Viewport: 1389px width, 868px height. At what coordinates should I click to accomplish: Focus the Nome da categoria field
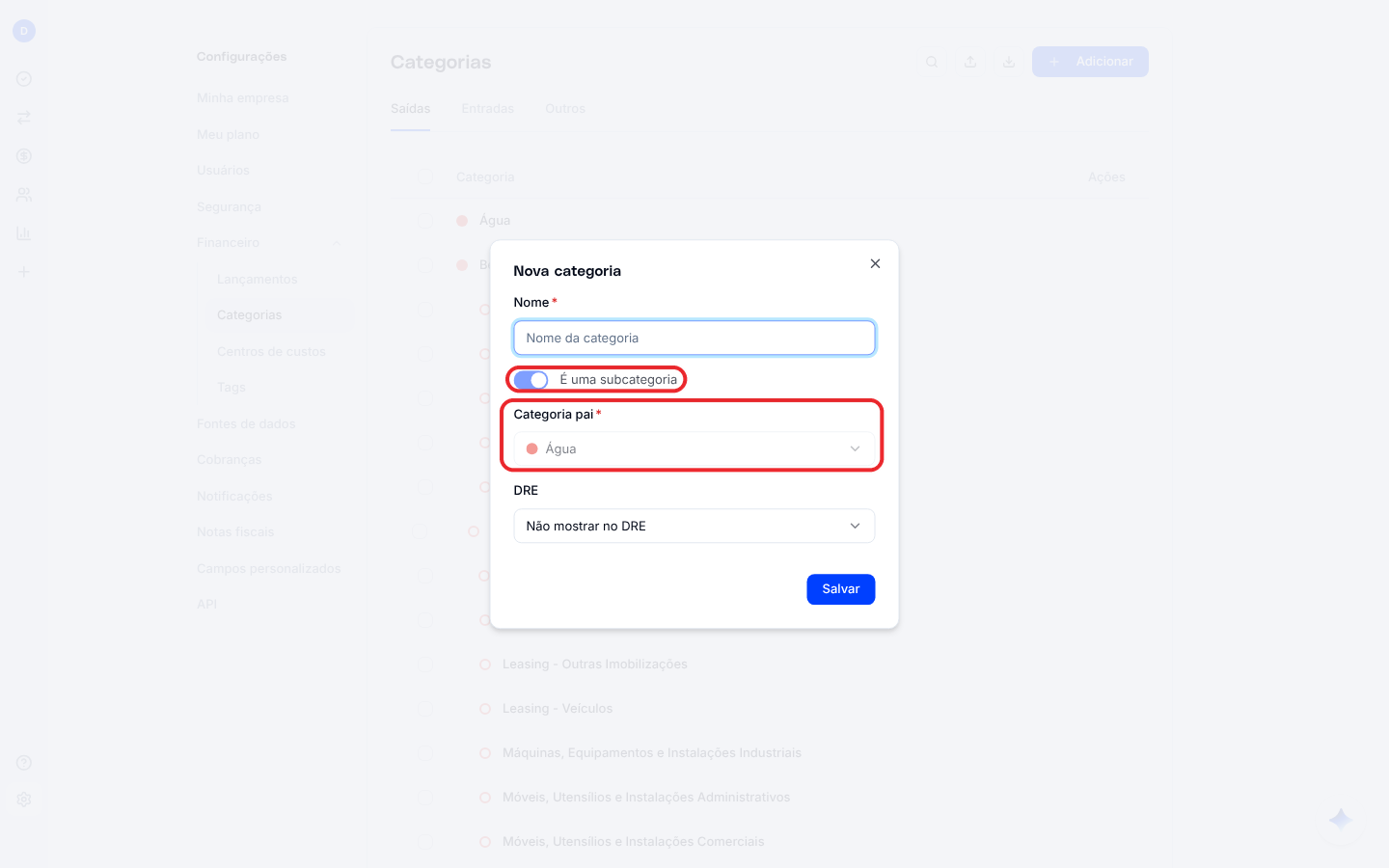point(694,339)
